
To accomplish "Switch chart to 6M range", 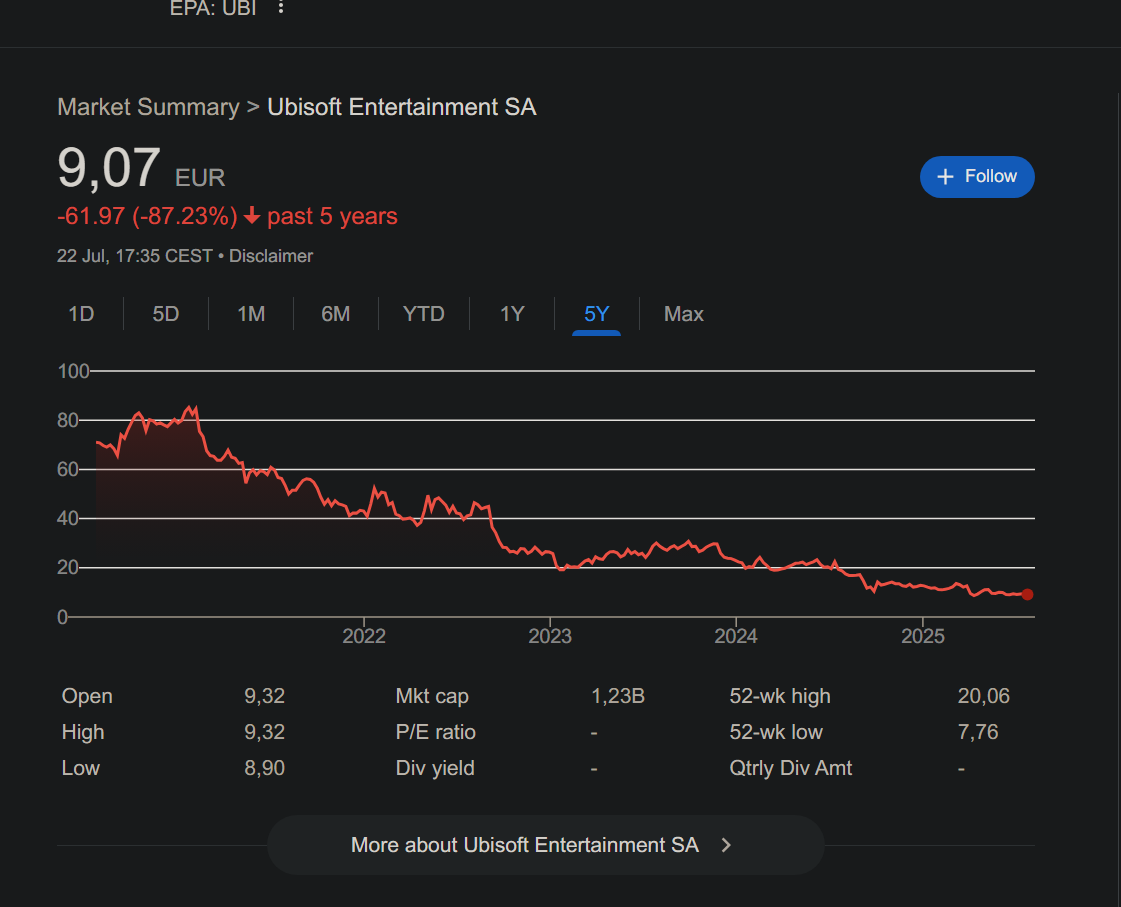I will point(336,314).
